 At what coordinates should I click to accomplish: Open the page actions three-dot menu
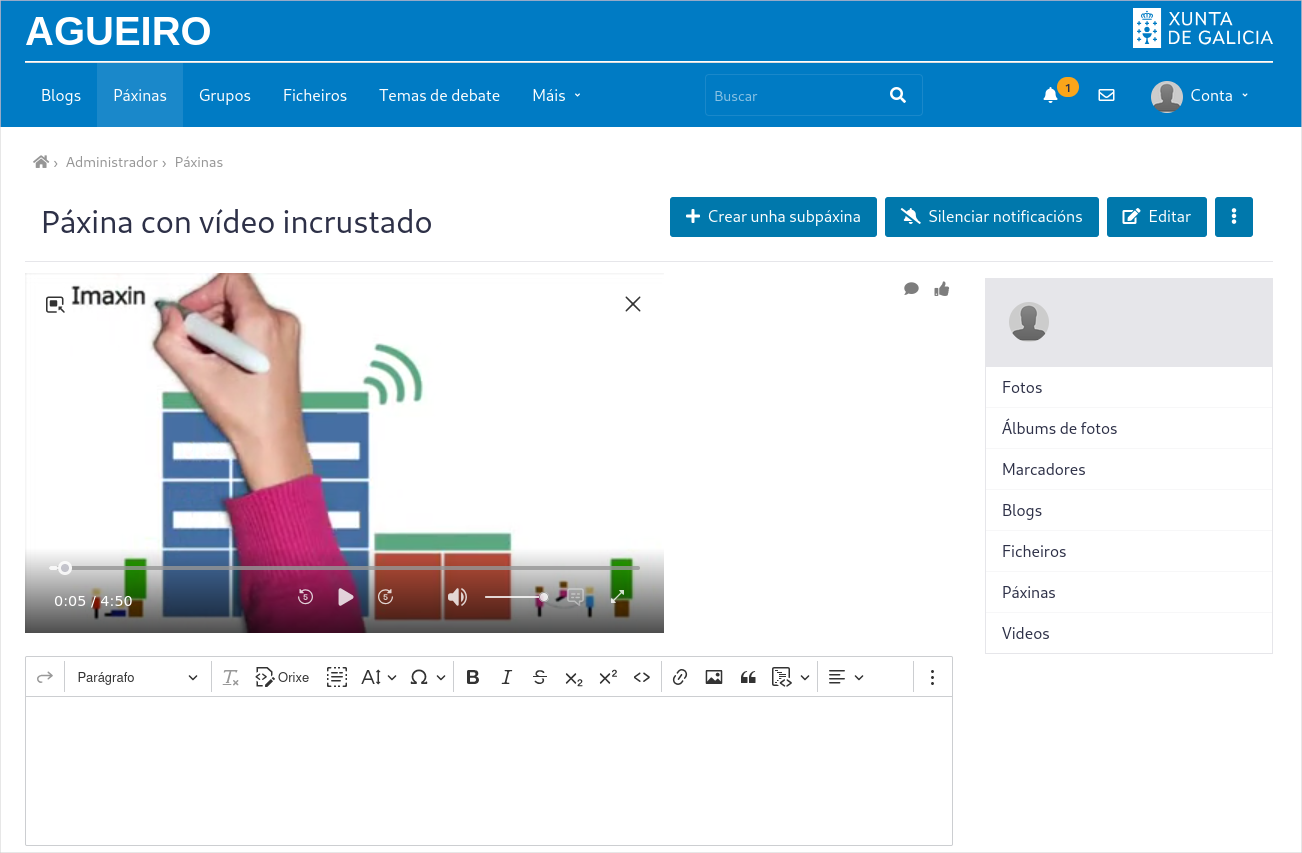[1234, 216]
